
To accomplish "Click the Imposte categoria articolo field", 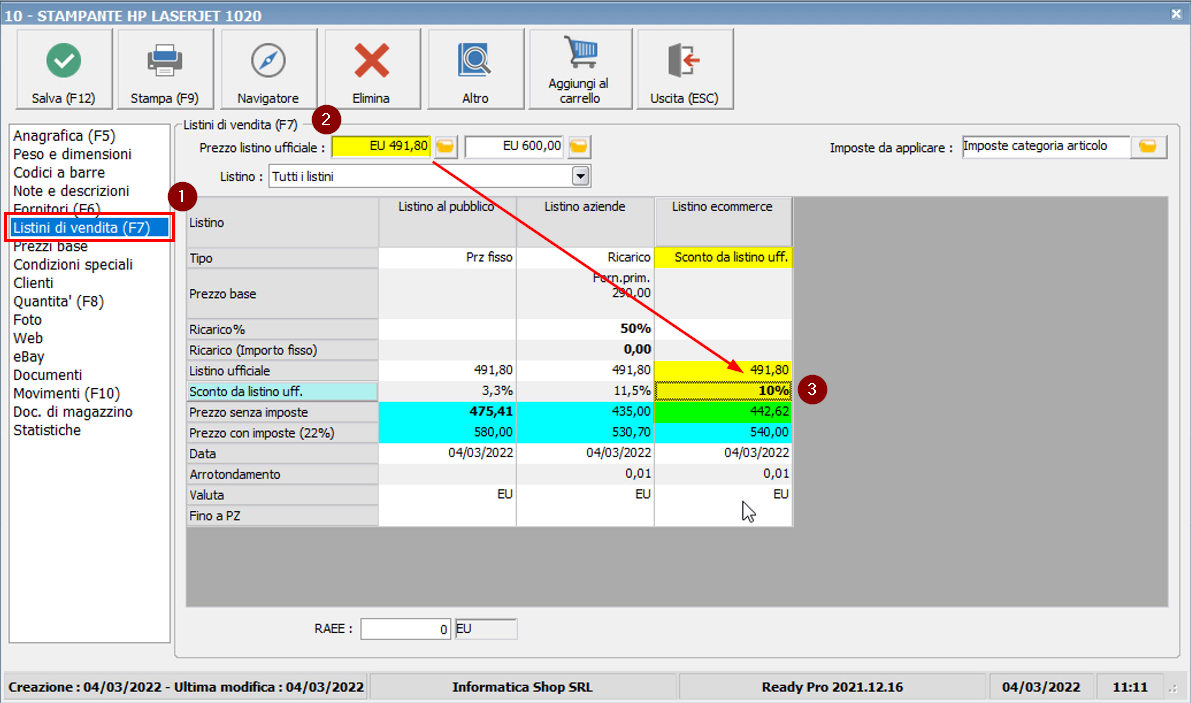I will [1046, 147].
